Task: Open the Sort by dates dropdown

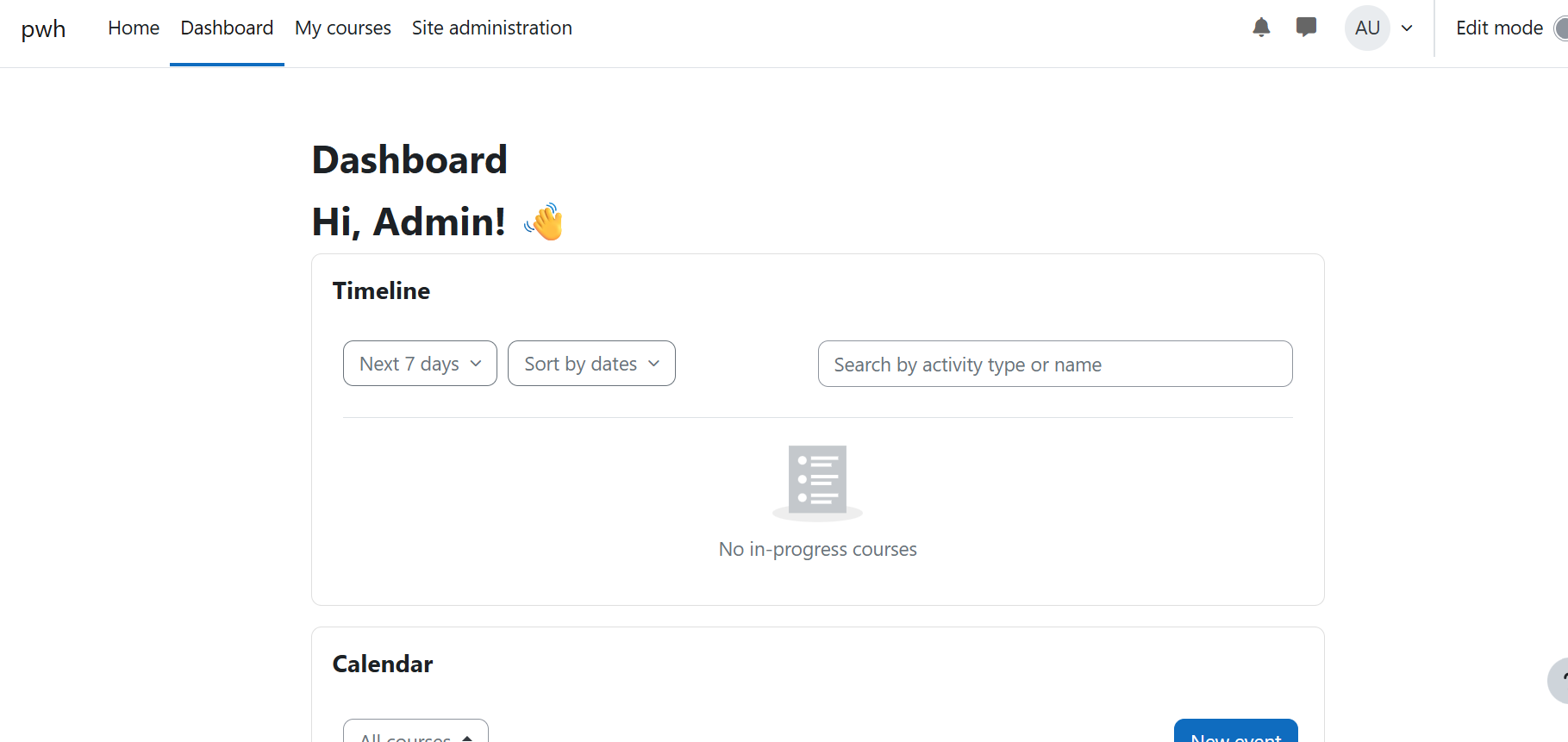Action: [591, 364]
